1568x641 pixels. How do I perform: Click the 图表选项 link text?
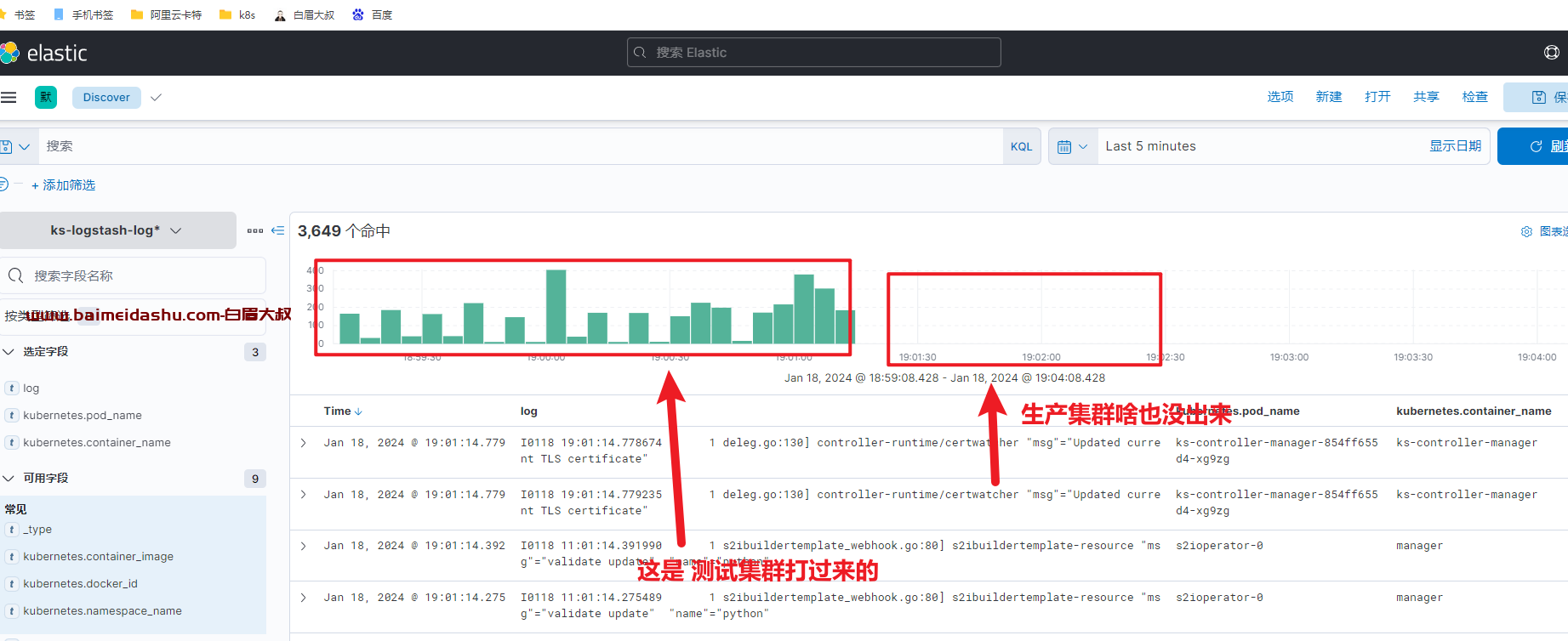pos(1554,231)
